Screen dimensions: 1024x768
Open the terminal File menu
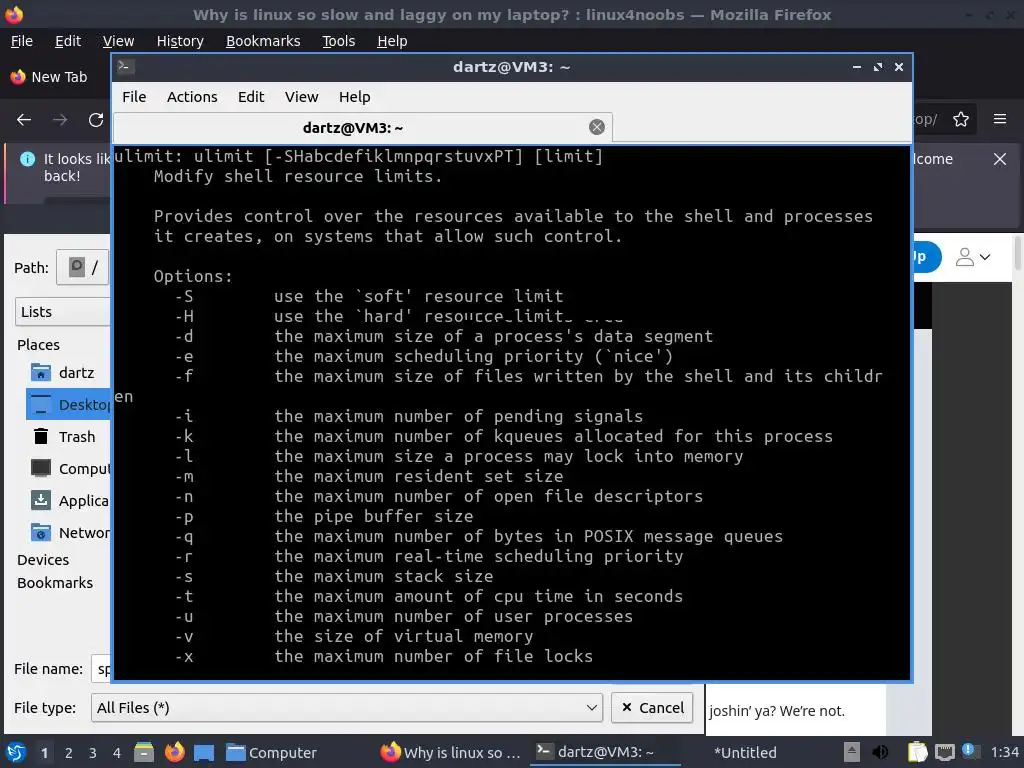tap(134, 97)
